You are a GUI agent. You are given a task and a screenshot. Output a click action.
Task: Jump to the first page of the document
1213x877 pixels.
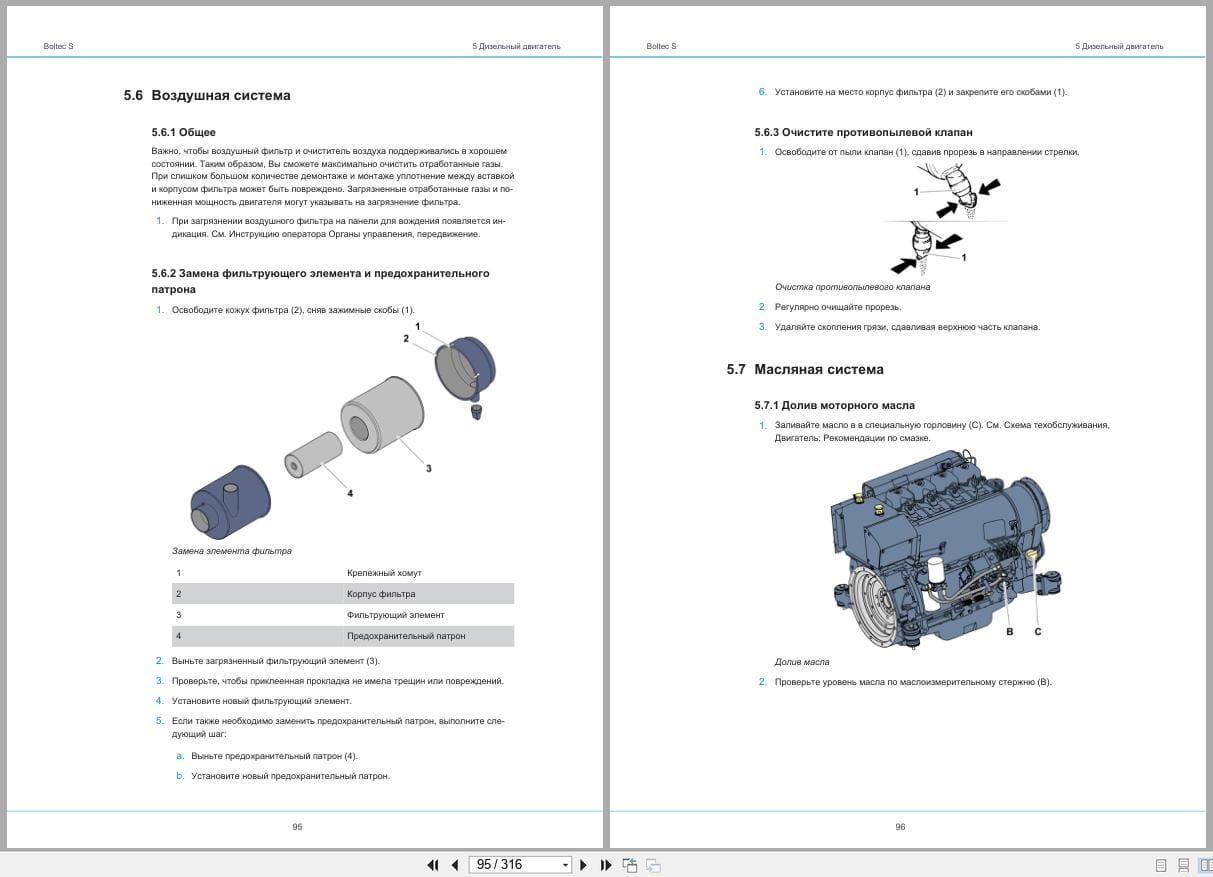pyautogui.click(x=433, y=864)
